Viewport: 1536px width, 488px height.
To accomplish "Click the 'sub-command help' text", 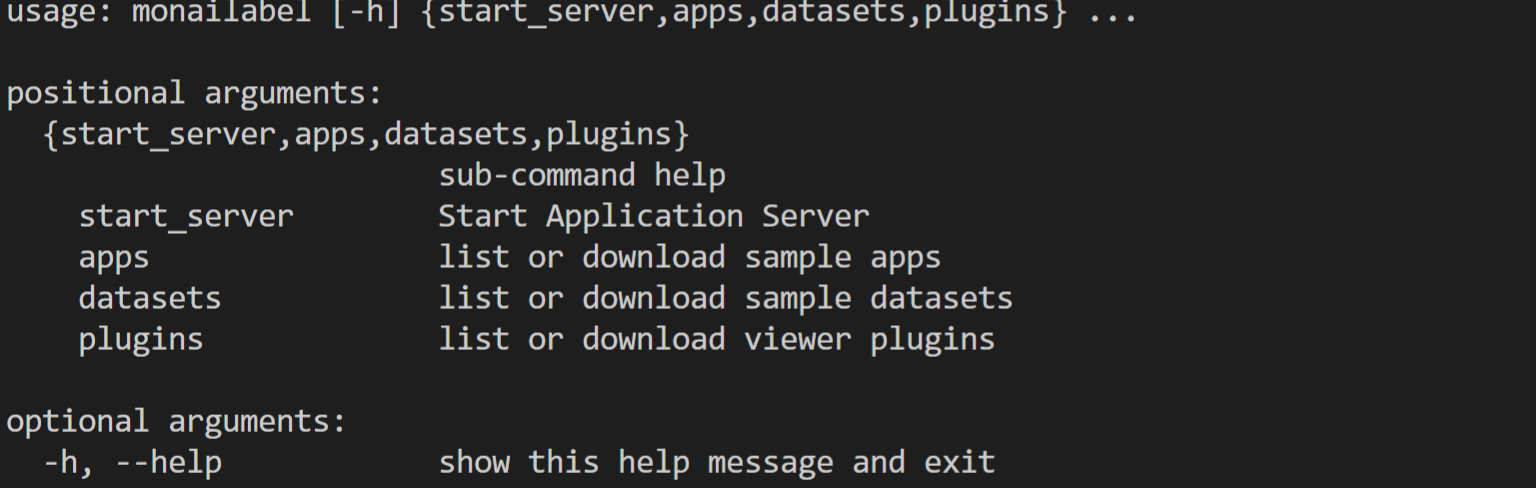I will (582, 175).
